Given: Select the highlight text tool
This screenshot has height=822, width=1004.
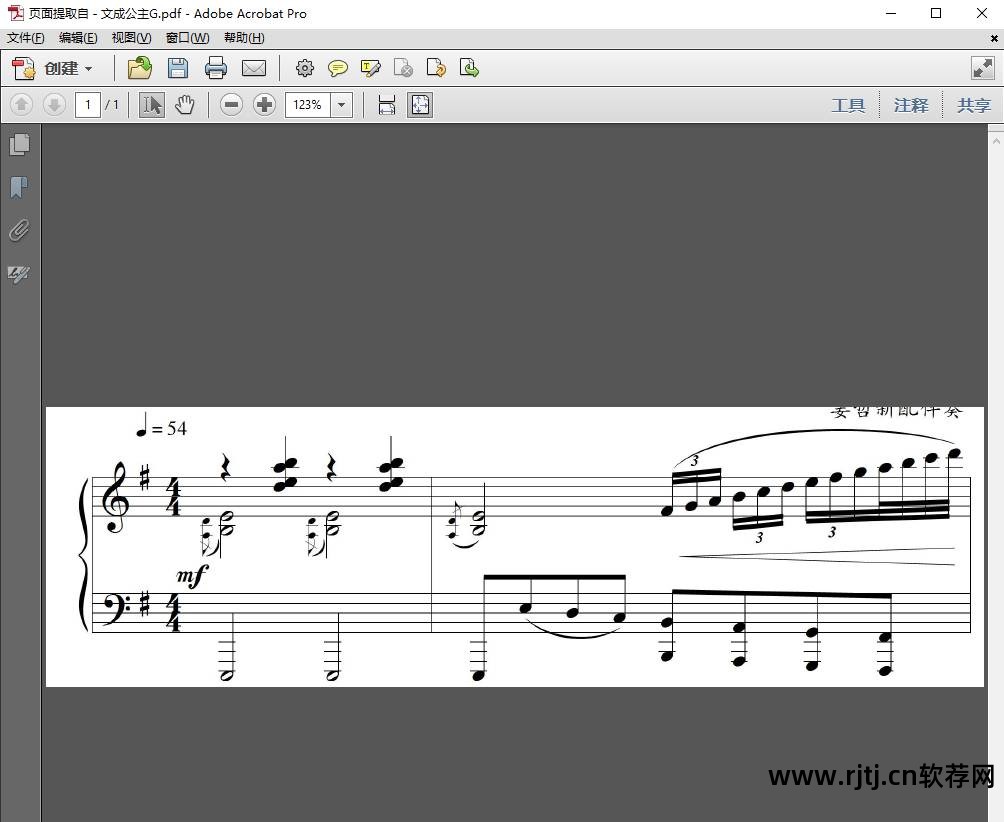Looking at the screenshot, I should pyautogui.click(x=371, y=68).
